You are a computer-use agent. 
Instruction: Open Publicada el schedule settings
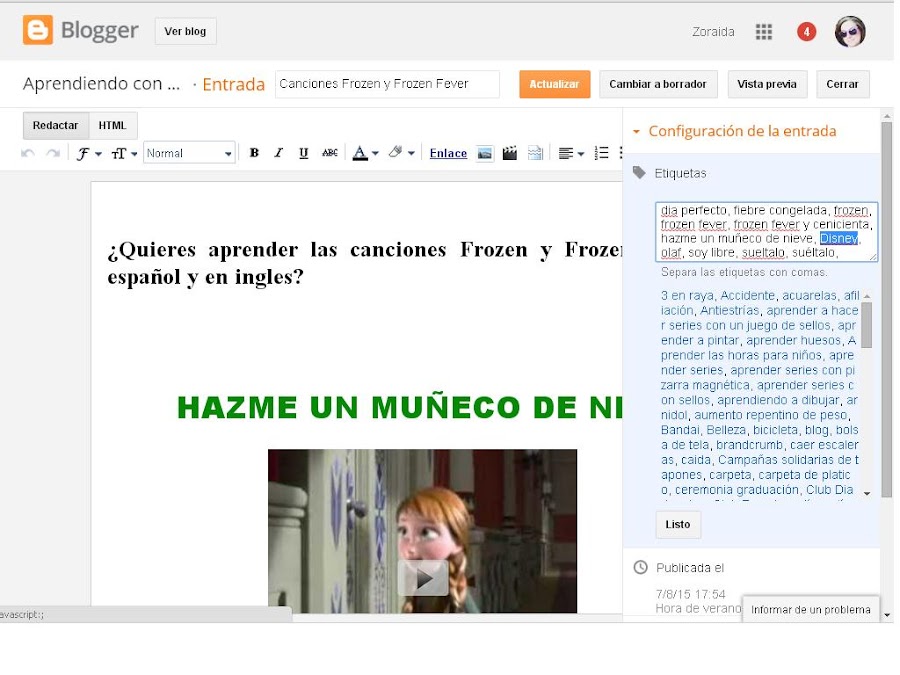(x=690, y=568)
